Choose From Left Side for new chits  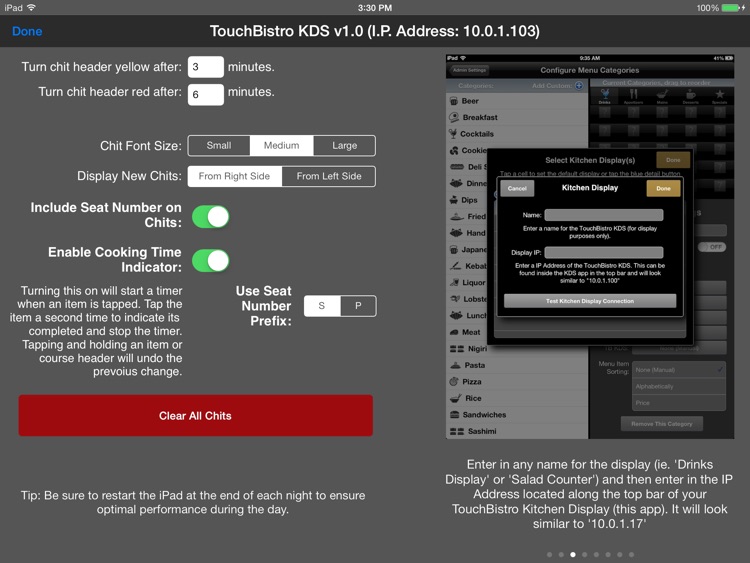[329, 176]
